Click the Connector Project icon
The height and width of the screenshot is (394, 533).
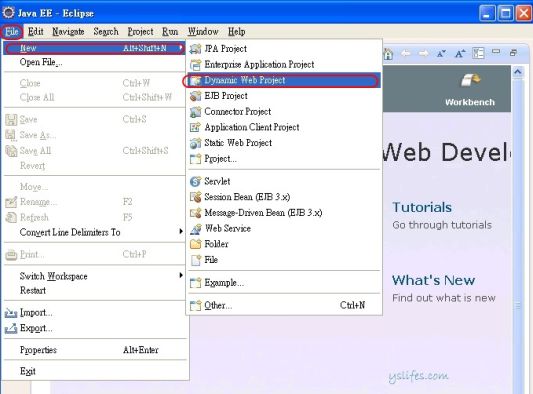pos(195,112)
